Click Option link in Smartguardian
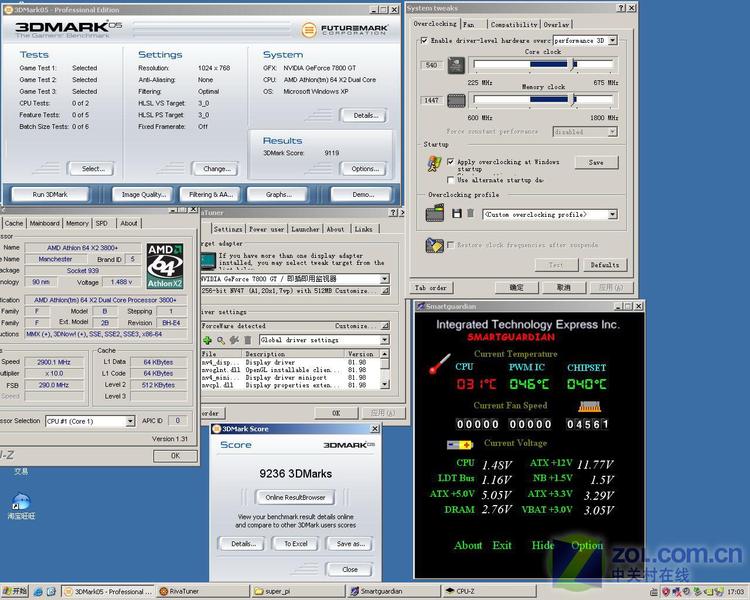The height and width of the screenshot is (600, 750). point(587,545)
